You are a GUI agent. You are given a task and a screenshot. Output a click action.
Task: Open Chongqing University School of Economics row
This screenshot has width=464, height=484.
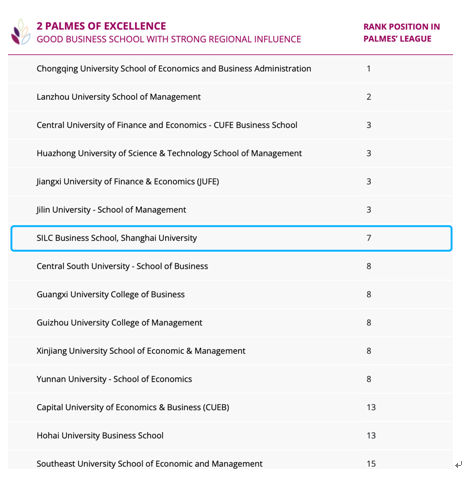[x=230, y=69]
